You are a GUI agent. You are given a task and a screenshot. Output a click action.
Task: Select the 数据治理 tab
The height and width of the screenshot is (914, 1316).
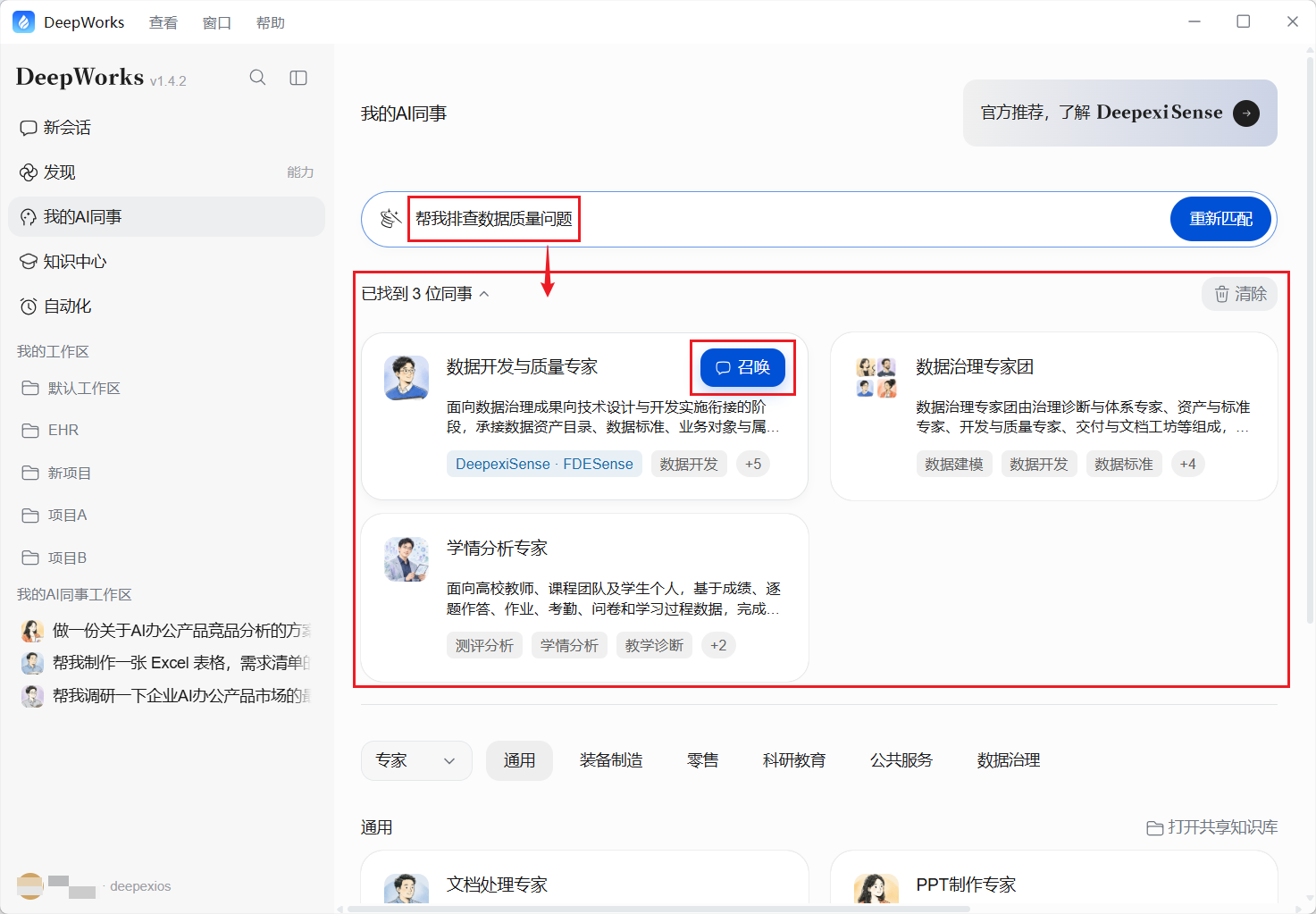pyautogui.click(x=1009, y=760)
